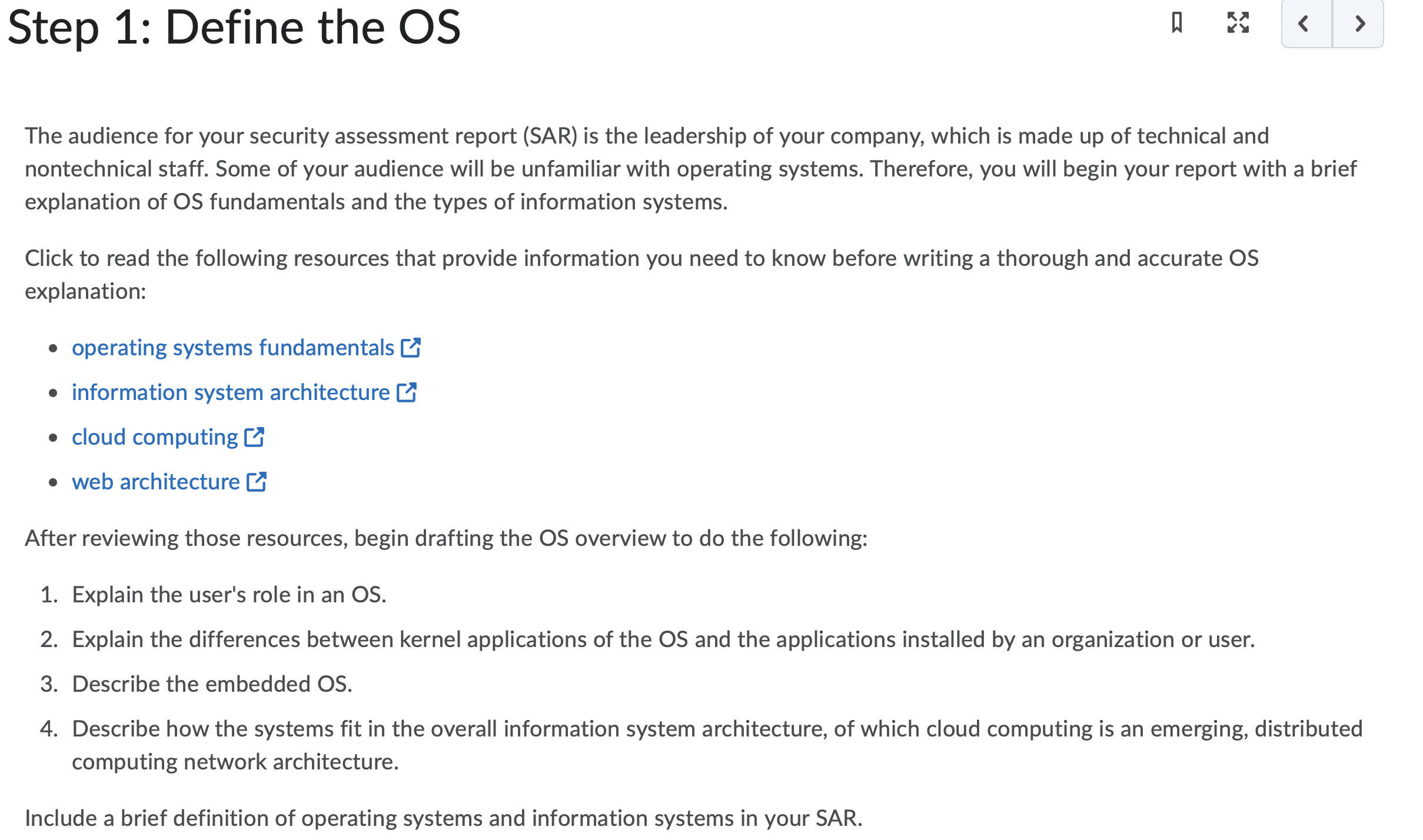Open the information system architecture link
The width and height of the screenshot is (1423, 840).
(231, 392)
